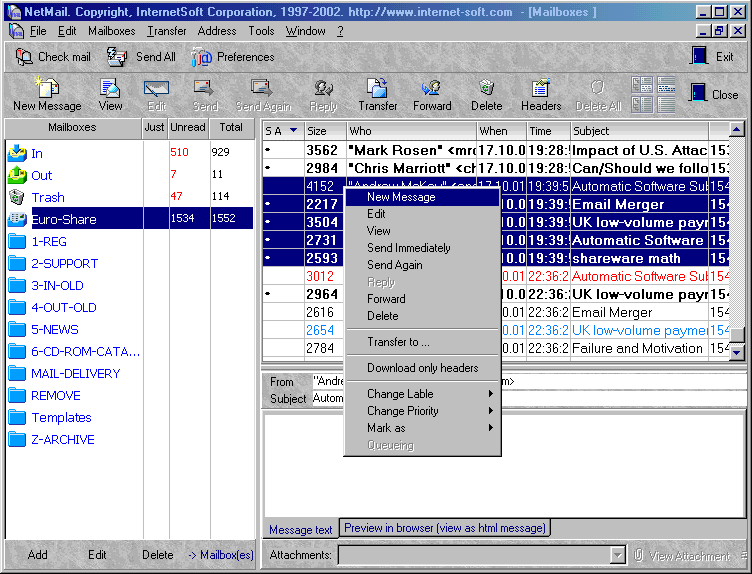Open the File menu
Screen dimensions: 752x574
click(38, 32)
